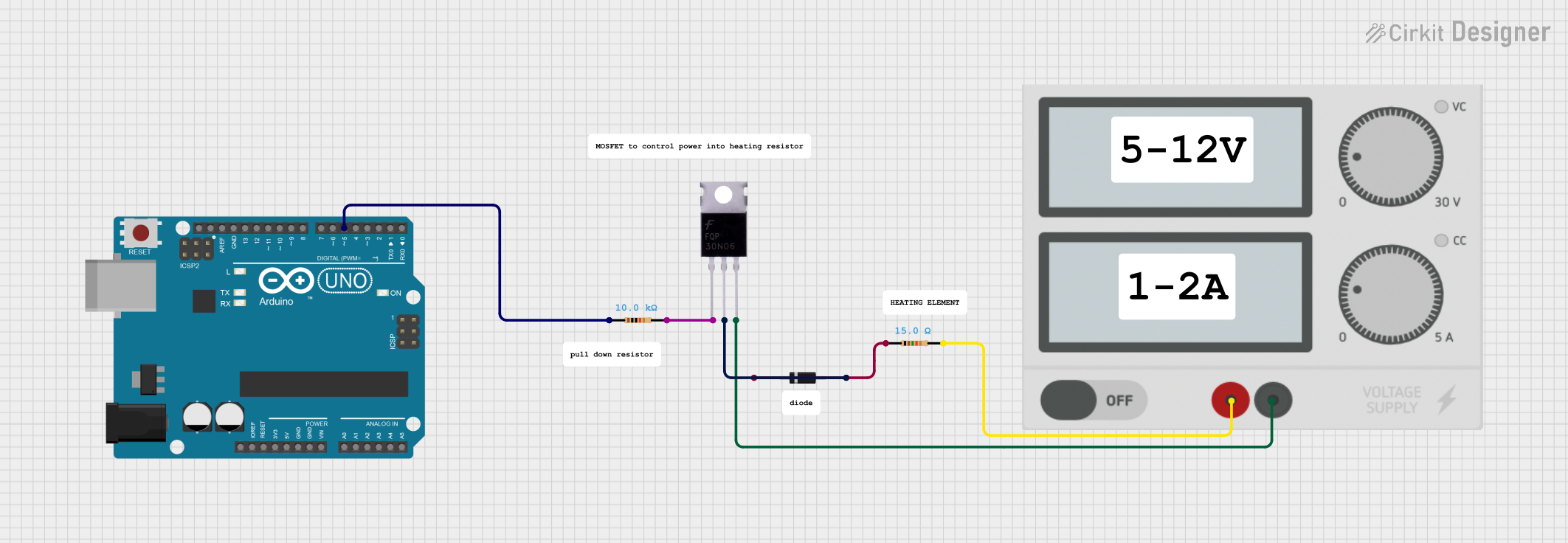Click the Arduino ATmega microcontroller chip
Screen dimensions: 1568x543
point(324,384)
